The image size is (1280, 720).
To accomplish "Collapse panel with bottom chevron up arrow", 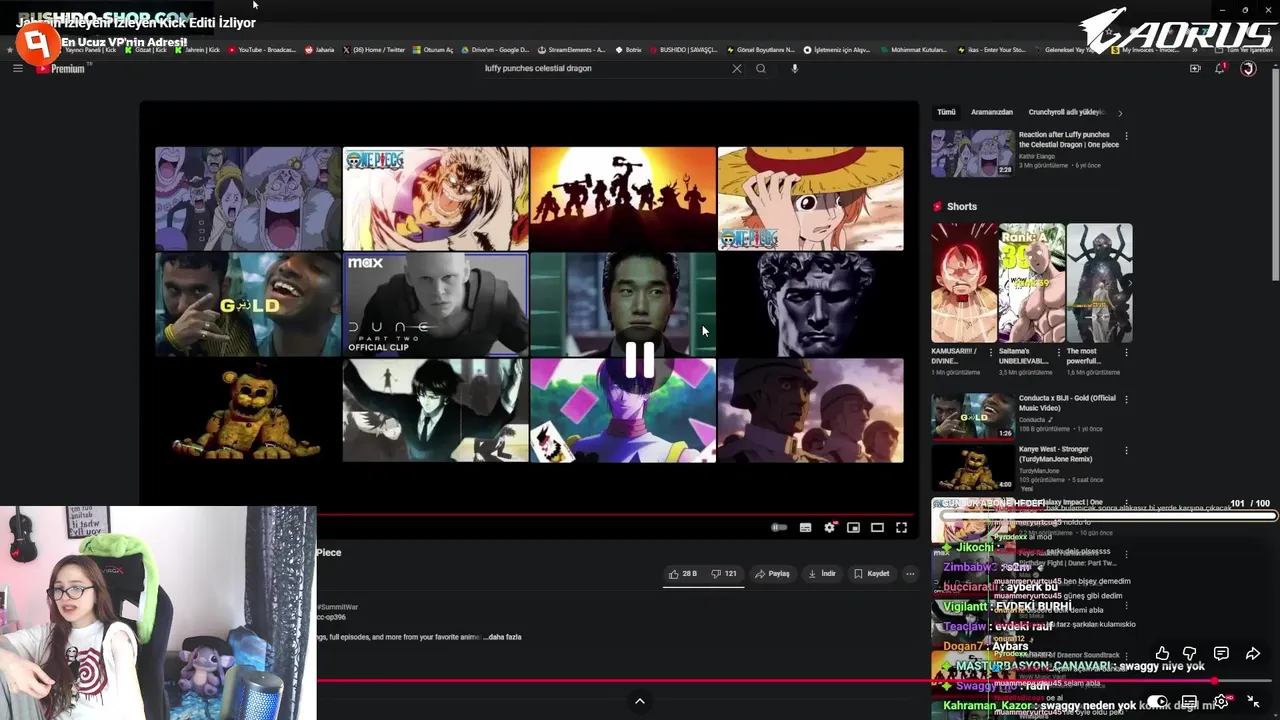I will coord(640,701).
